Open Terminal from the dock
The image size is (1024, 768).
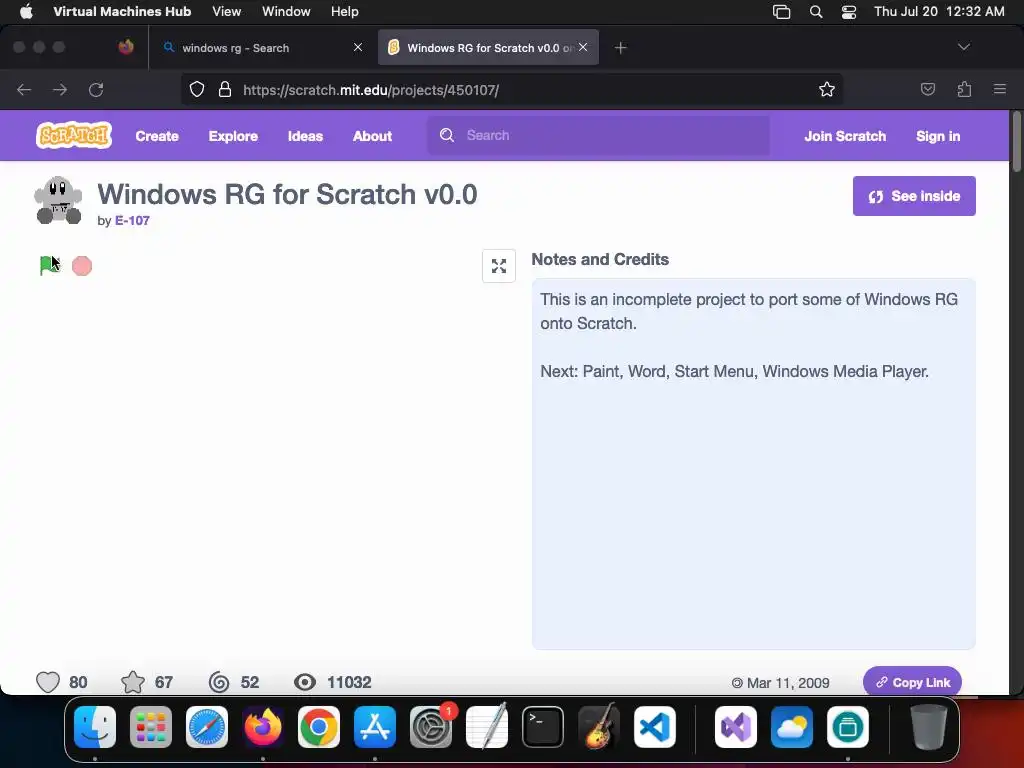click(543, 727)
